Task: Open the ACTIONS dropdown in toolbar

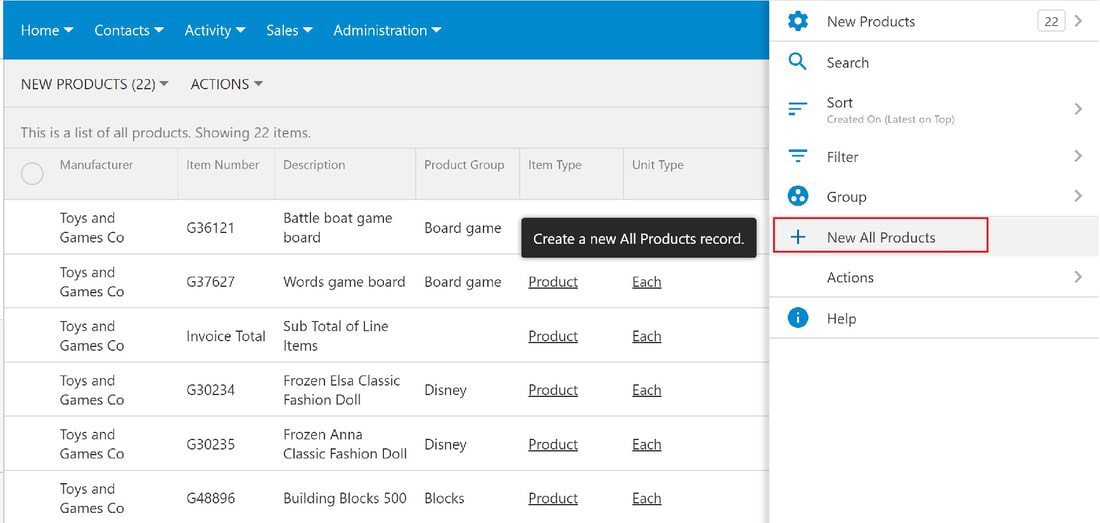Action: click(x=227, y=84)
